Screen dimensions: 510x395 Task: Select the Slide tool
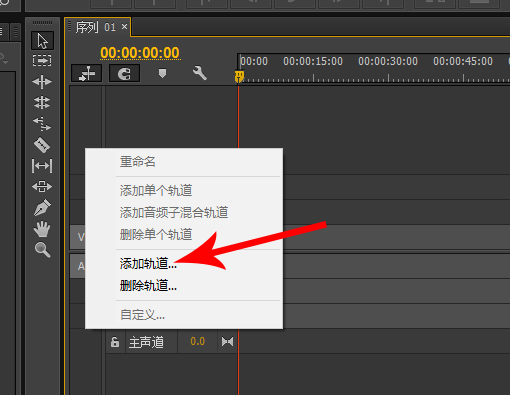[42, 186]
